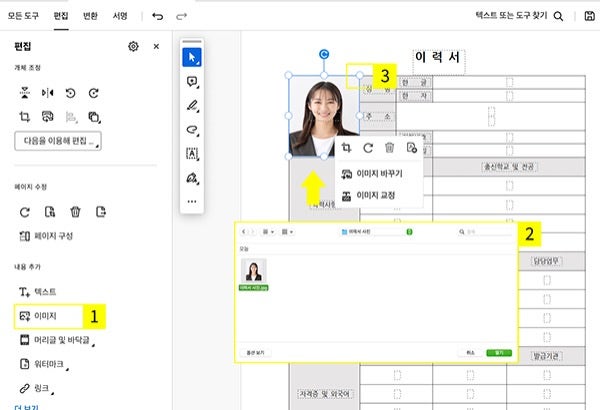
Task: Click the rotation handle above the photo
Action: 324,54
